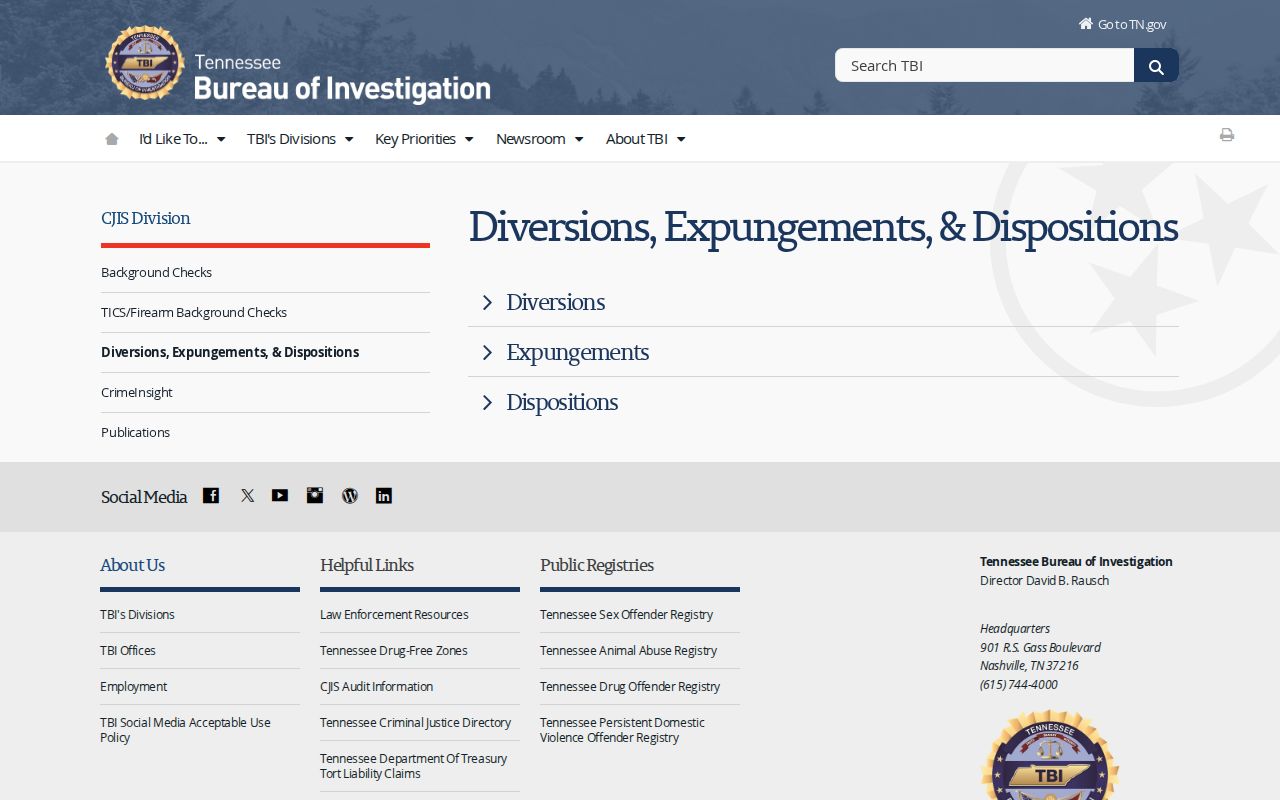Open Tennessee Animal Abuse Registry link
This screenshot has width=1280, height=800.
tap(628, 650)
